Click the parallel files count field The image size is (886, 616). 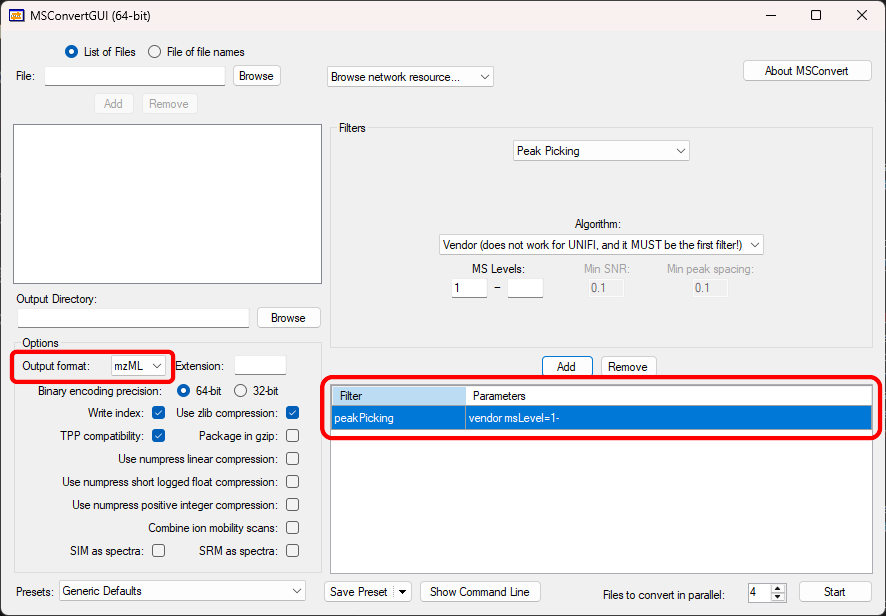(x=759, y=592)
